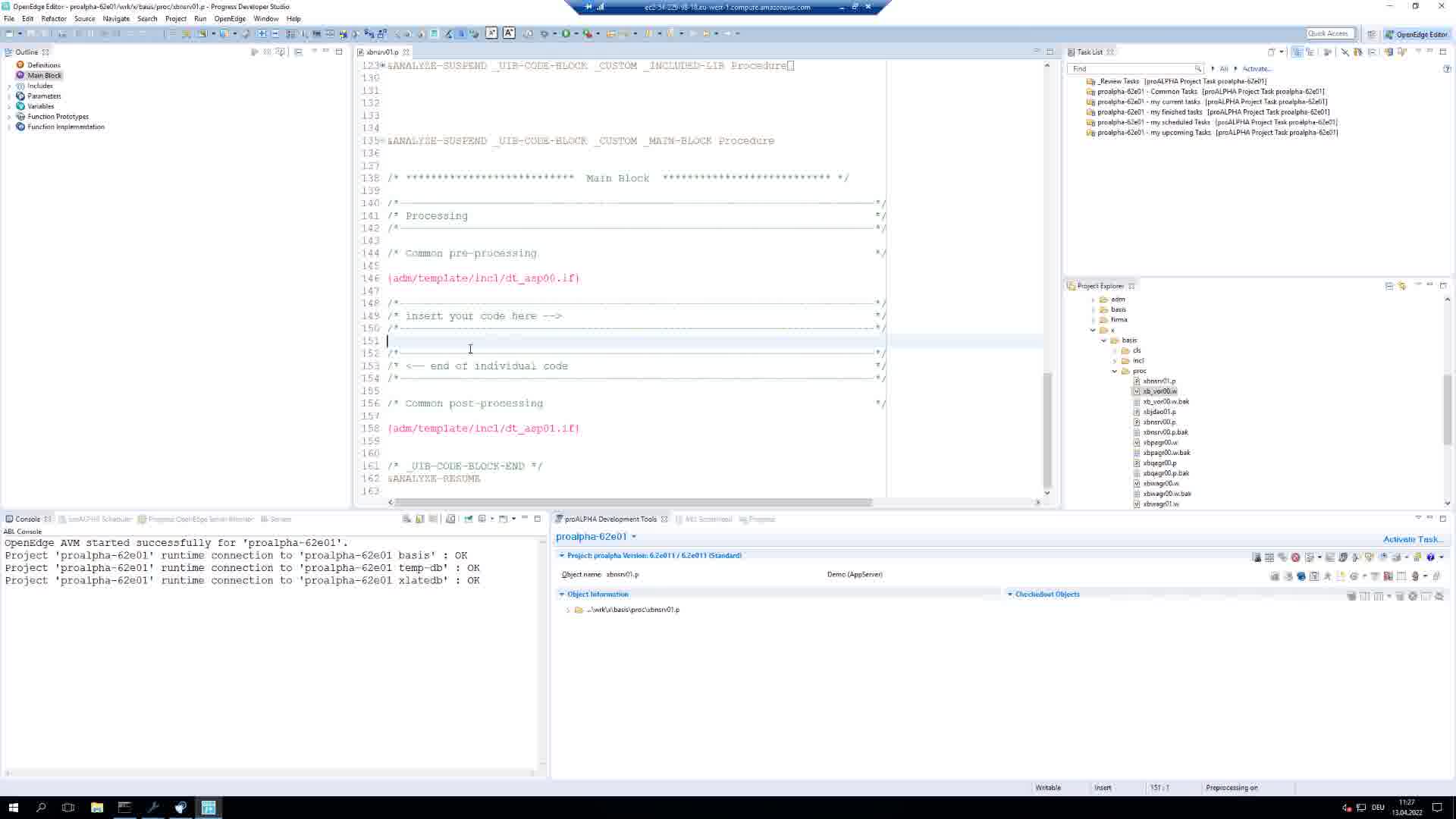This screenshot has height=819, width=1456.
Task: Click the minimize view icon in Outline panel
Action: coord(325,51)
